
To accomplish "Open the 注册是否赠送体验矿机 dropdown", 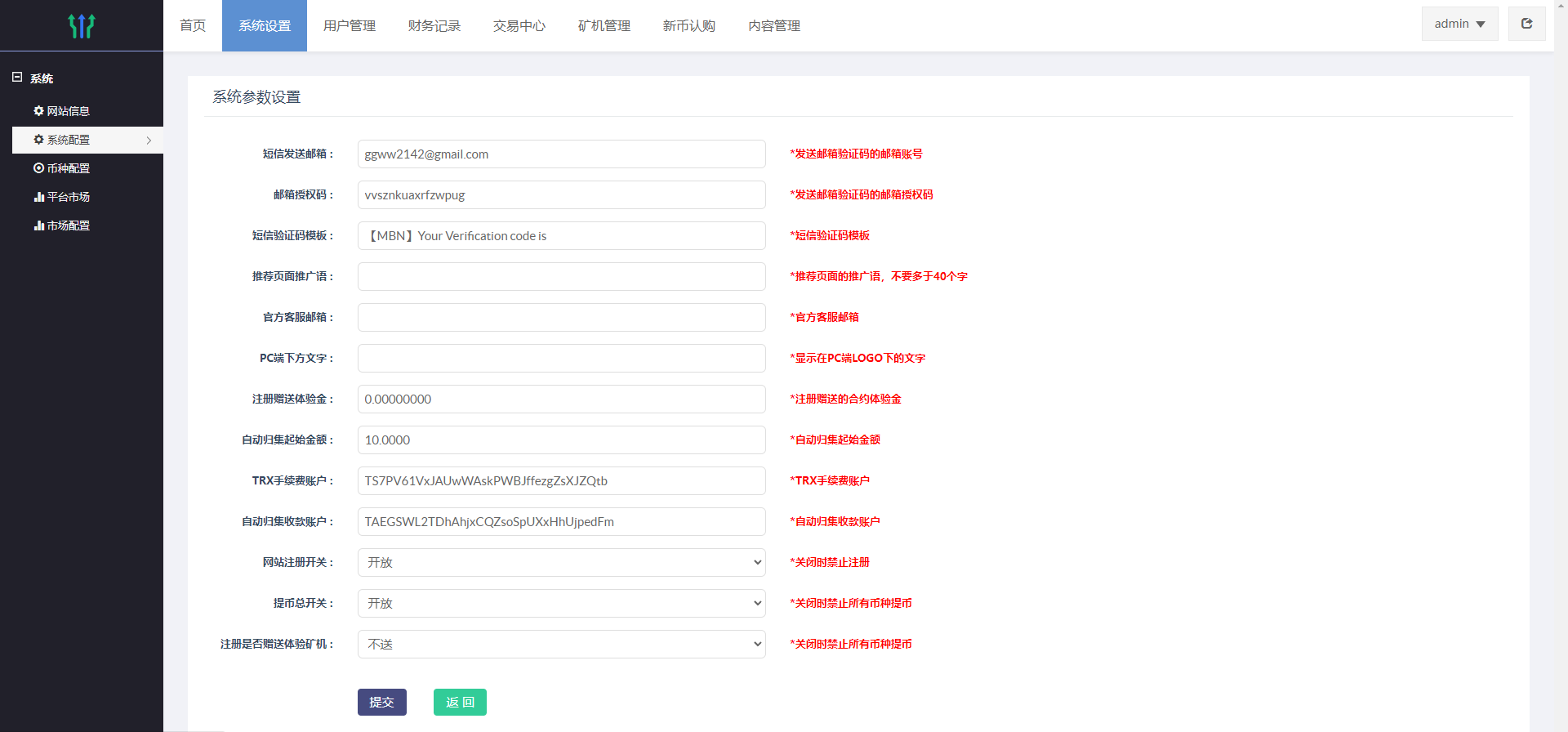I will pyautogui.click(x=561, y=644).
